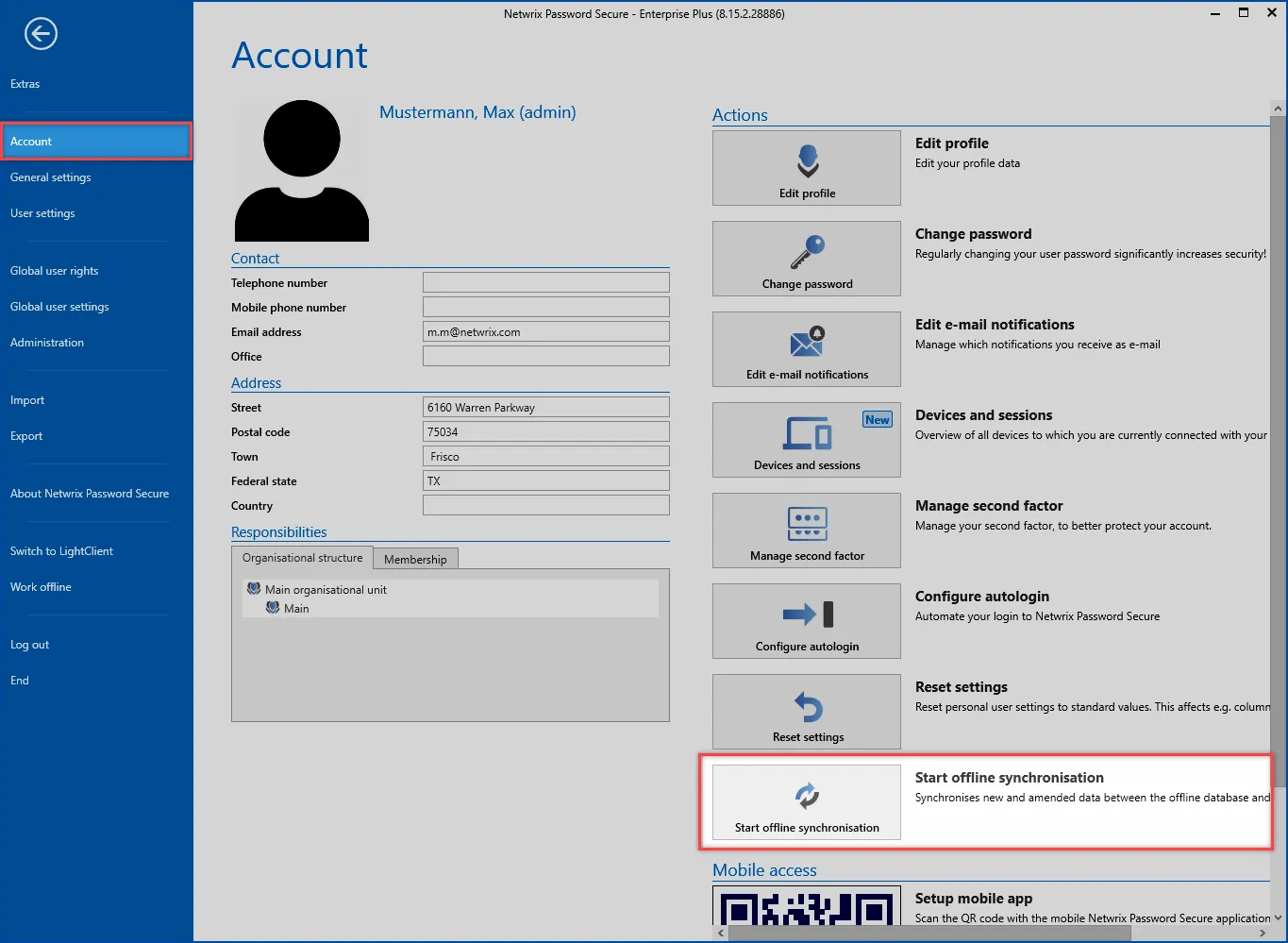Click the mobile app QR code
Image resolution: width=1288 pixels, height=943 pixels.
point(807,907)
